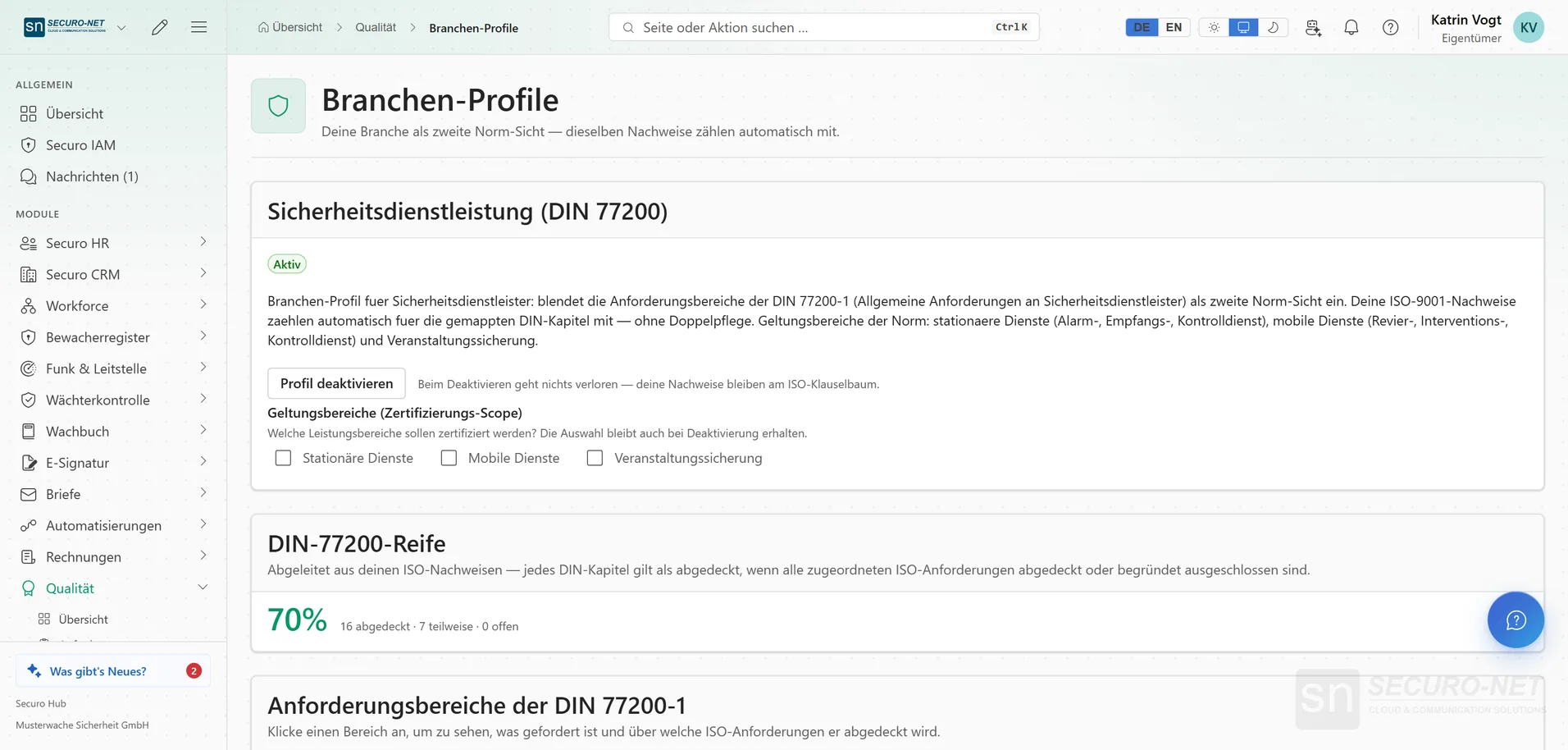Click the Securo-Net logo in header
Screen dimensions: 1568x750
click(65, 27)
